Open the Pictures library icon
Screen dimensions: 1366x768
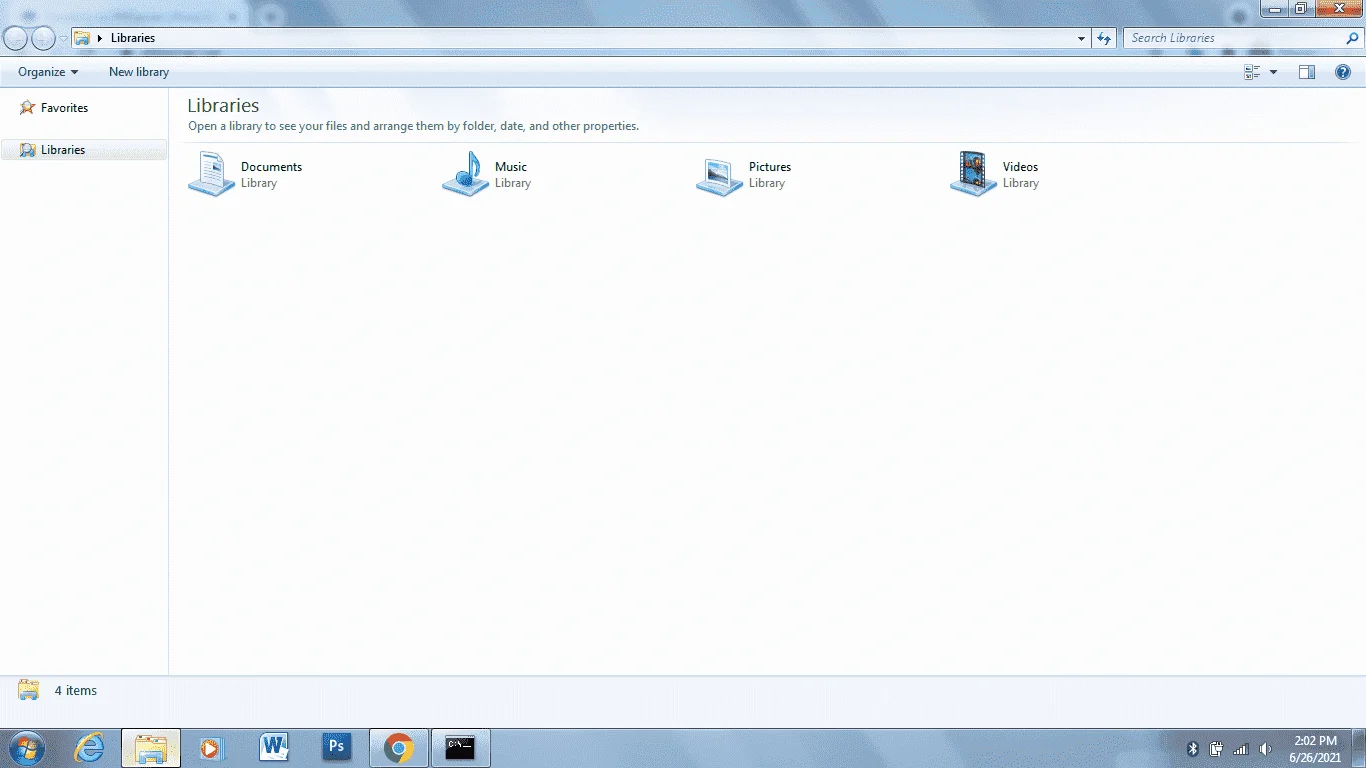[x=719, y=175]
